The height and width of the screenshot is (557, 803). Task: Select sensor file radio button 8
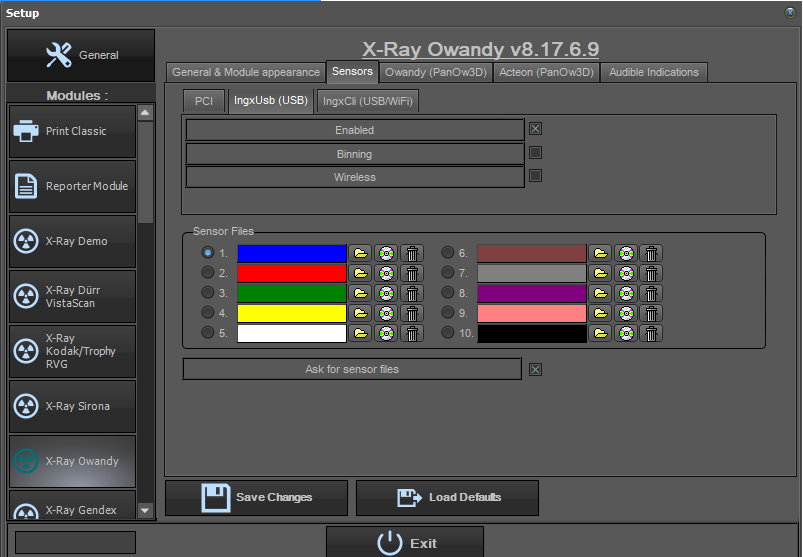[x=448, y=292]
